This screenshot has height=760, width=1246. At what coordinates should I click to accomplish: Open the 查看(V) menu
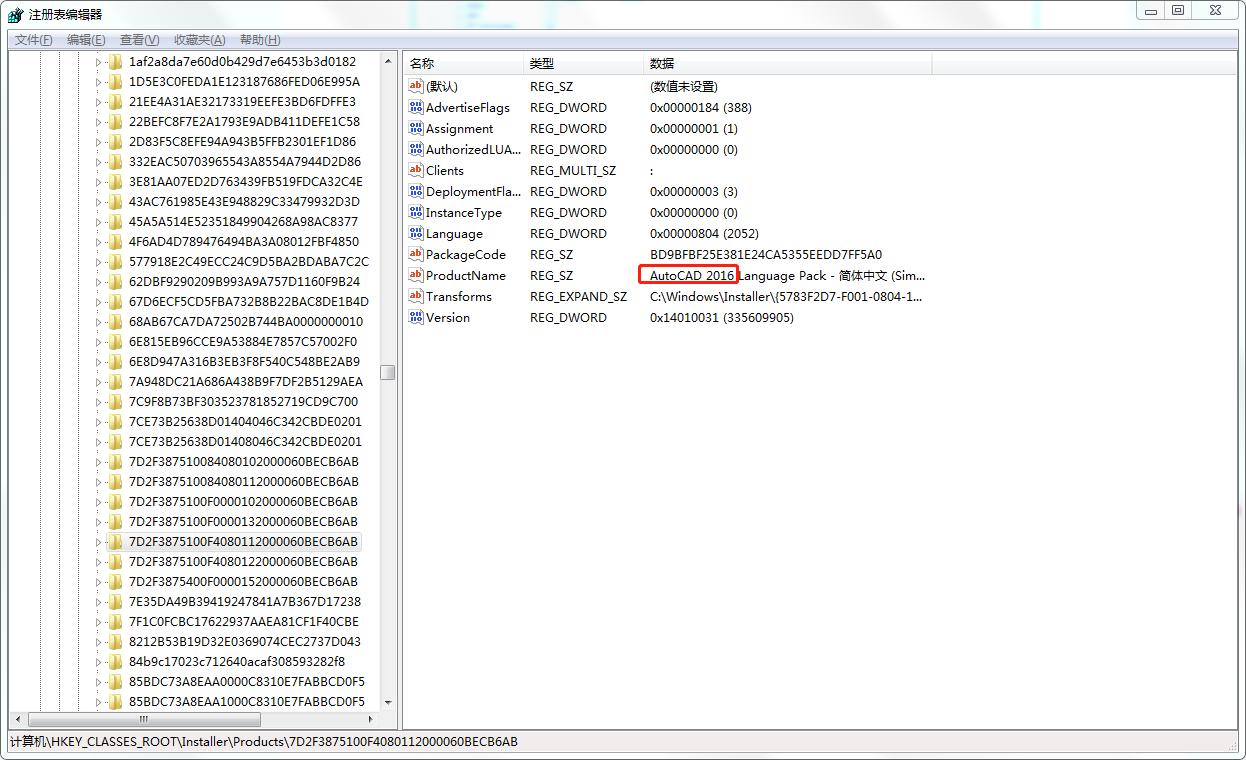(139, 40)
